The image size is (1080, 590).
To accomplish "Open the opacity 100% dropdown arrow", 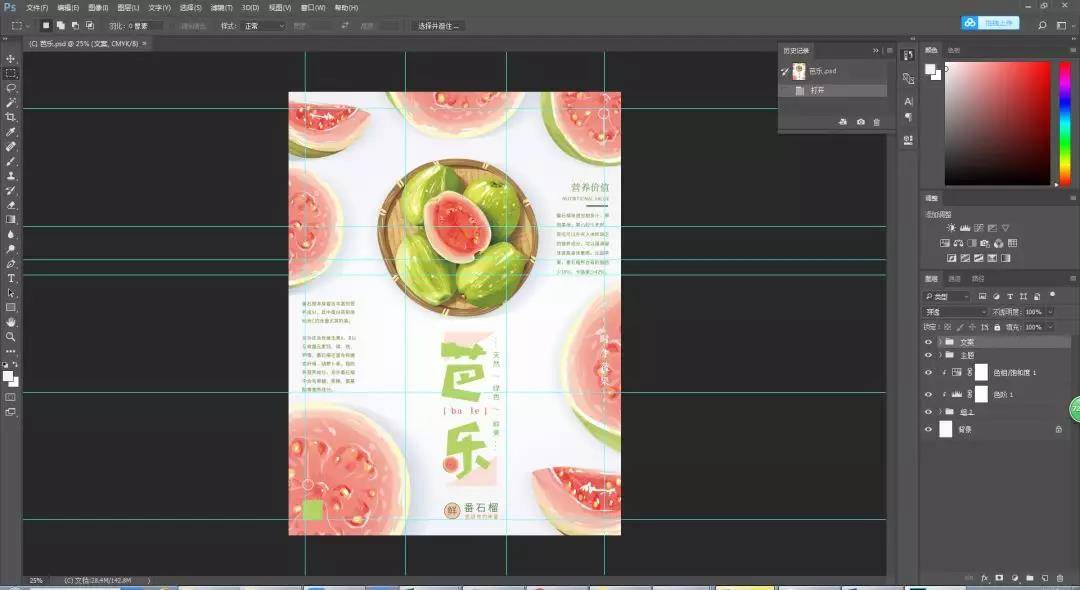I will (x=1050, y=312).
